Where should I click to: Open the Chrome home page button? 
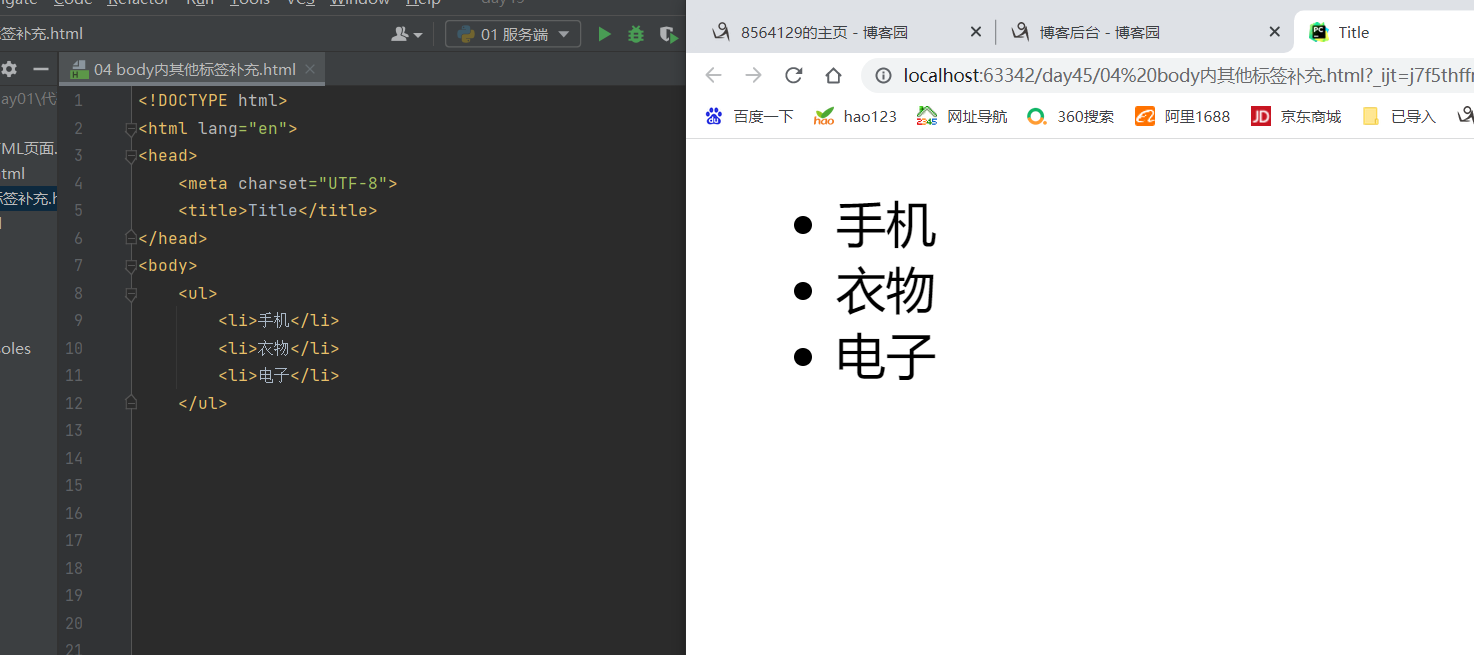833,75
